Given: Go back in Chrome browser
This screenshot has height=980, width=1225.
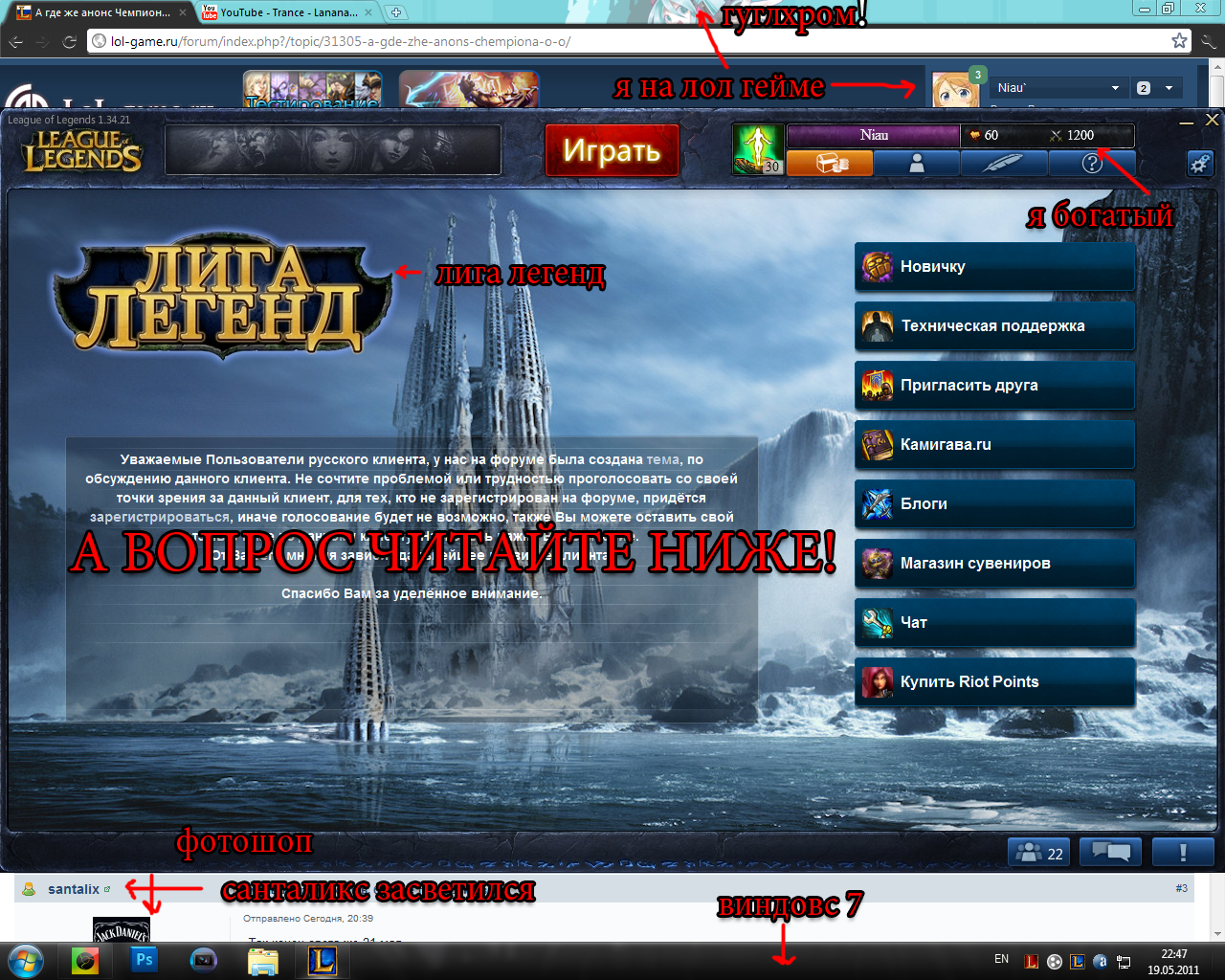Looking at the screenshot, I should pos(15,41).
